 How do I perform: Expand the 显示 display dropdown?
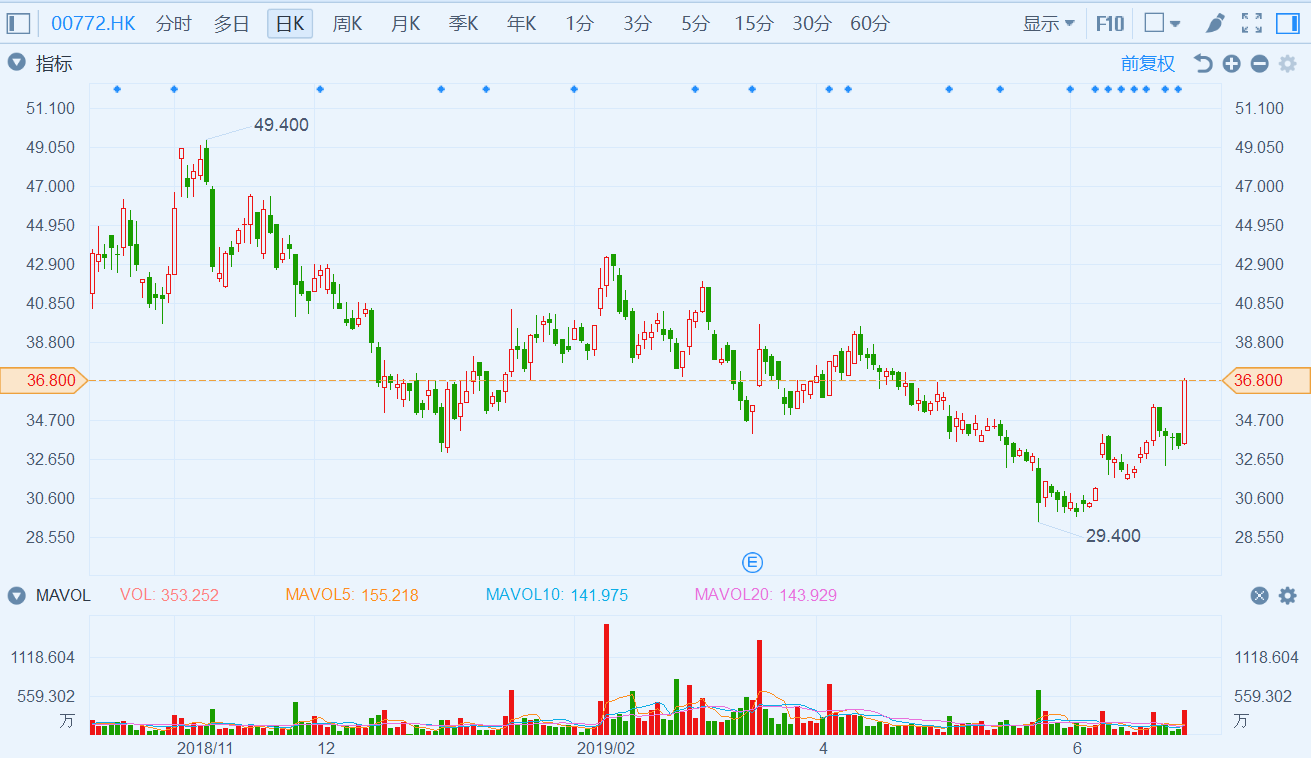1048,23
